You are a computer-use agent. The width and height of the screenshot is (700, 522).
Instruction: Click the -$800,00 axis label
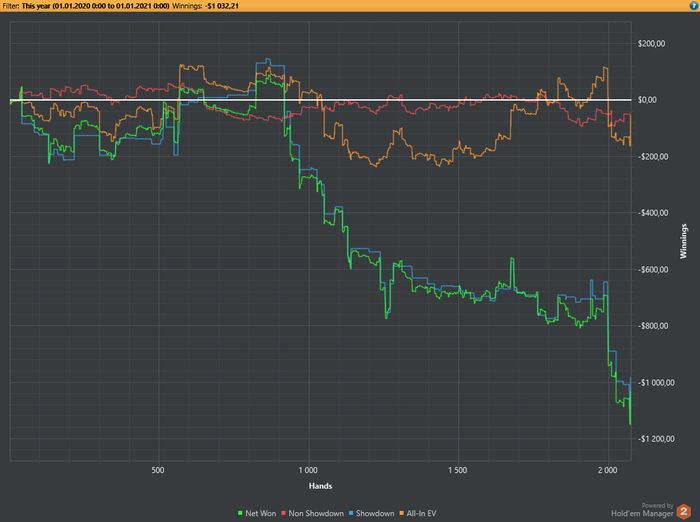click(653, 326)
